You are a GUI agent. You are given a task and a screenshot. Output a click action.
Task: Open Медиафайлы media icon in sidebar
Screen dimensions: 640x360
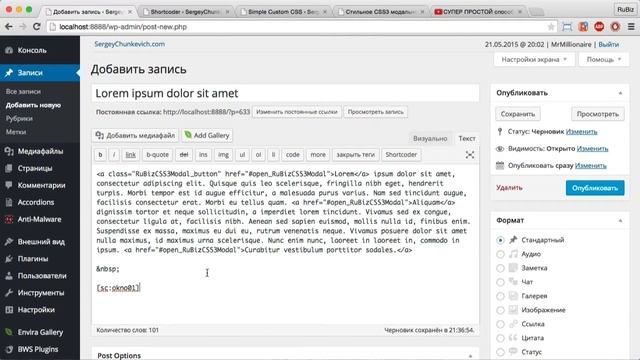point(9,151)
